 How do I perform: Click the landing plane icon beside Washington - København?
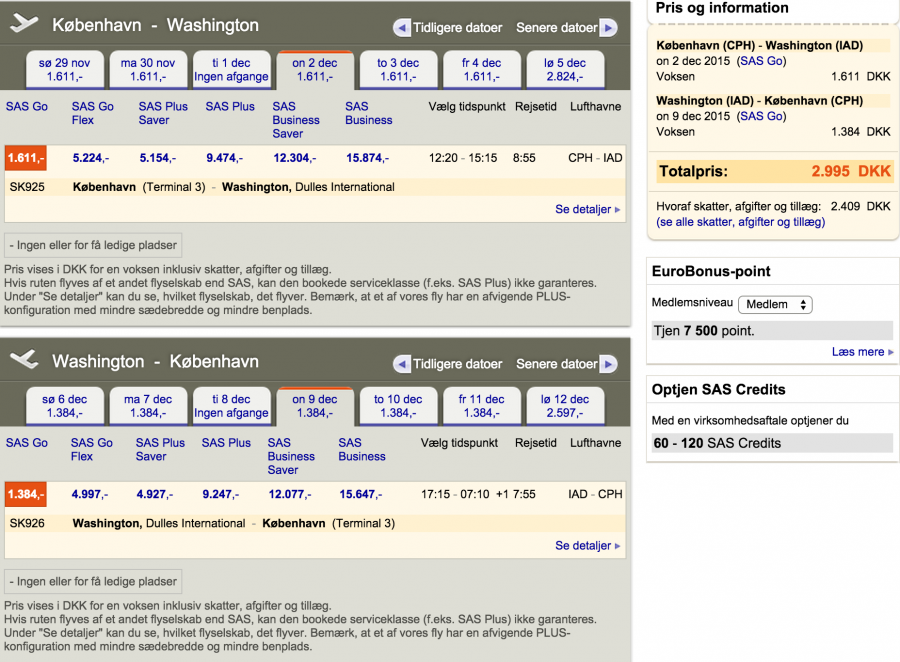tap(24, 360)
